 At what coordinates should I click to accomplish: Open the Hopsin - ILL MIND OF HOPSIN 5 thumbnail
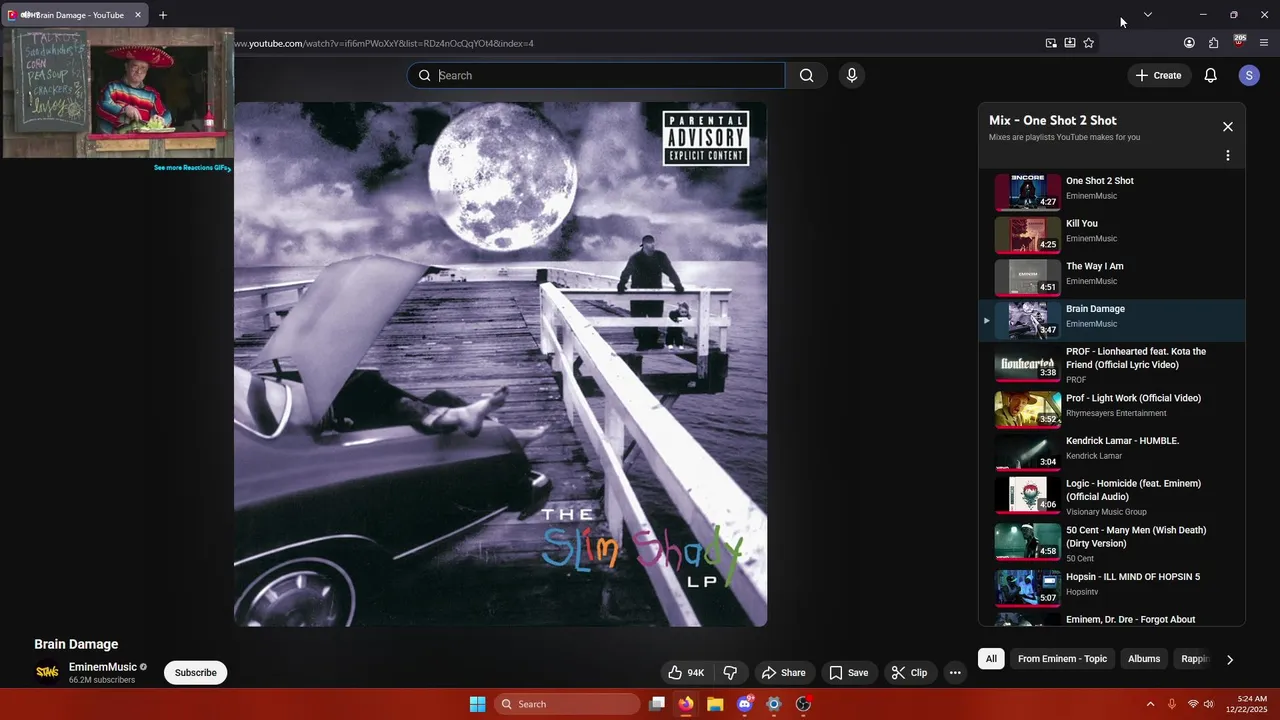(x=1027, y=588)
